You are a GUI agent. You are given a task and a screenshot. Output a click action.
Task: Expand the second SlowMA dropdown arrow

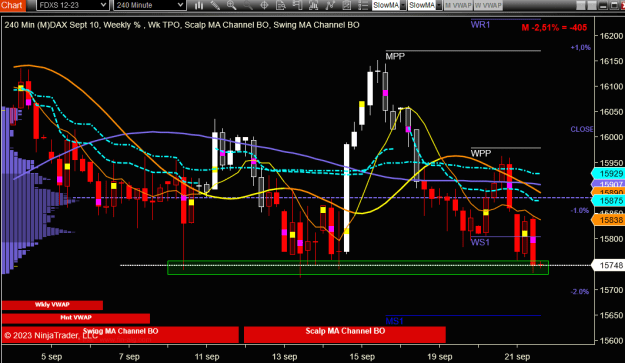click(439, 5)
